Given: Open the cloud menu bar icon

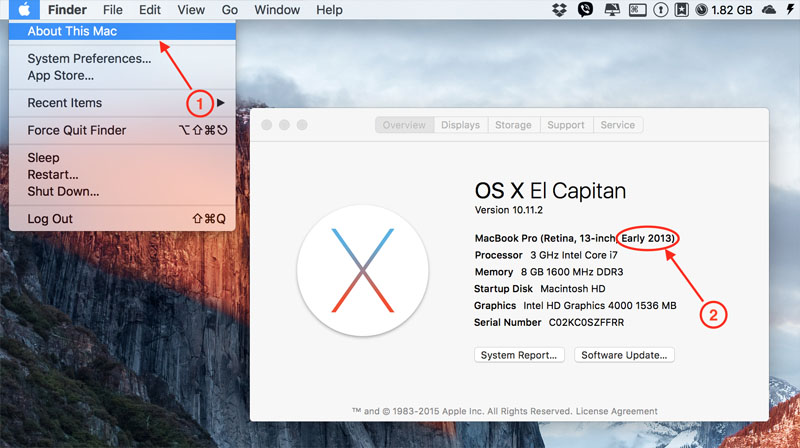Looking at the screenshot, I should 769,10.
